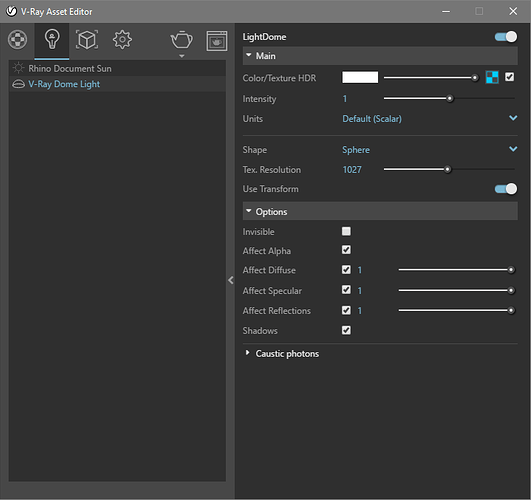Uncheck the Shadows checkbox

click(x=346, y=330)
